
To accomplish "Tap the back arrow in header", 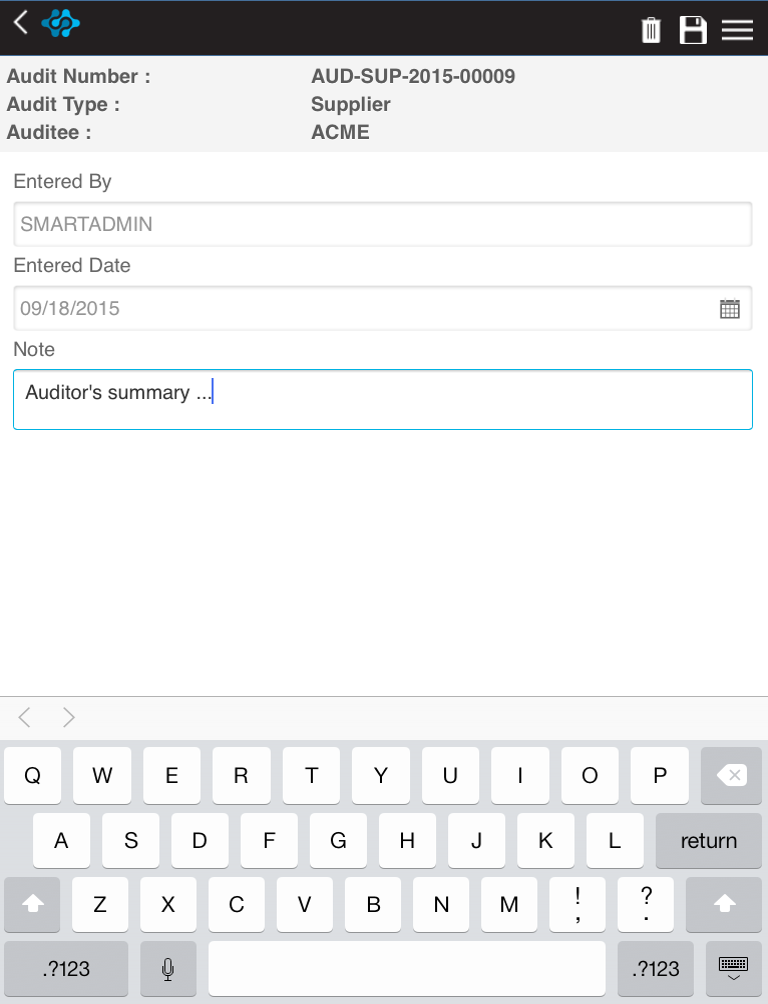I will (x=20, y=23).
